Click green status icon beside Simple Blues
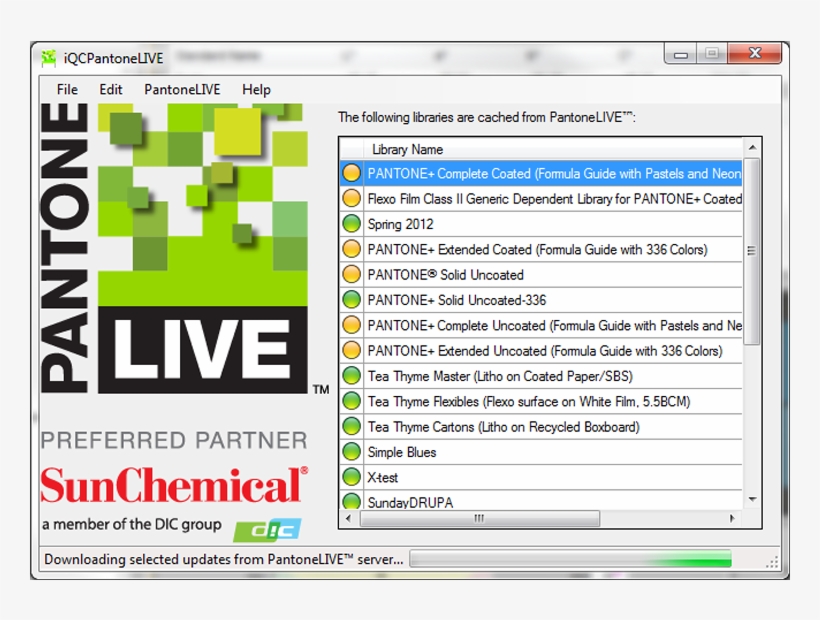This screenshot has width=820, height=620. point(351,452)
